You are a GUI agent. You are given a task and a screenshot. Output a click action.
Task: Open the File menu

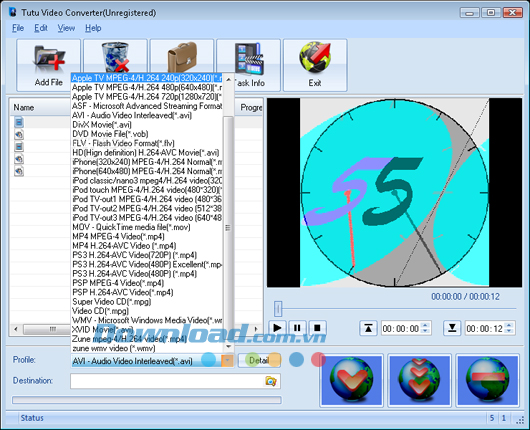point(18,28)
